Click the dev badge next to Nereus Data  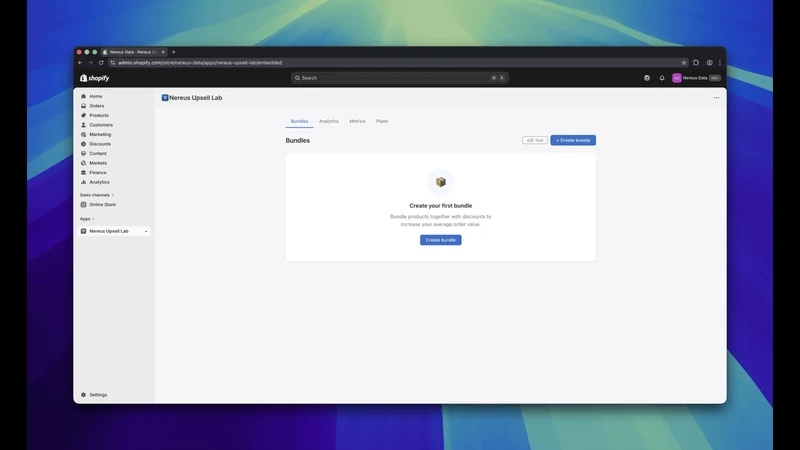tap(714, 78)
